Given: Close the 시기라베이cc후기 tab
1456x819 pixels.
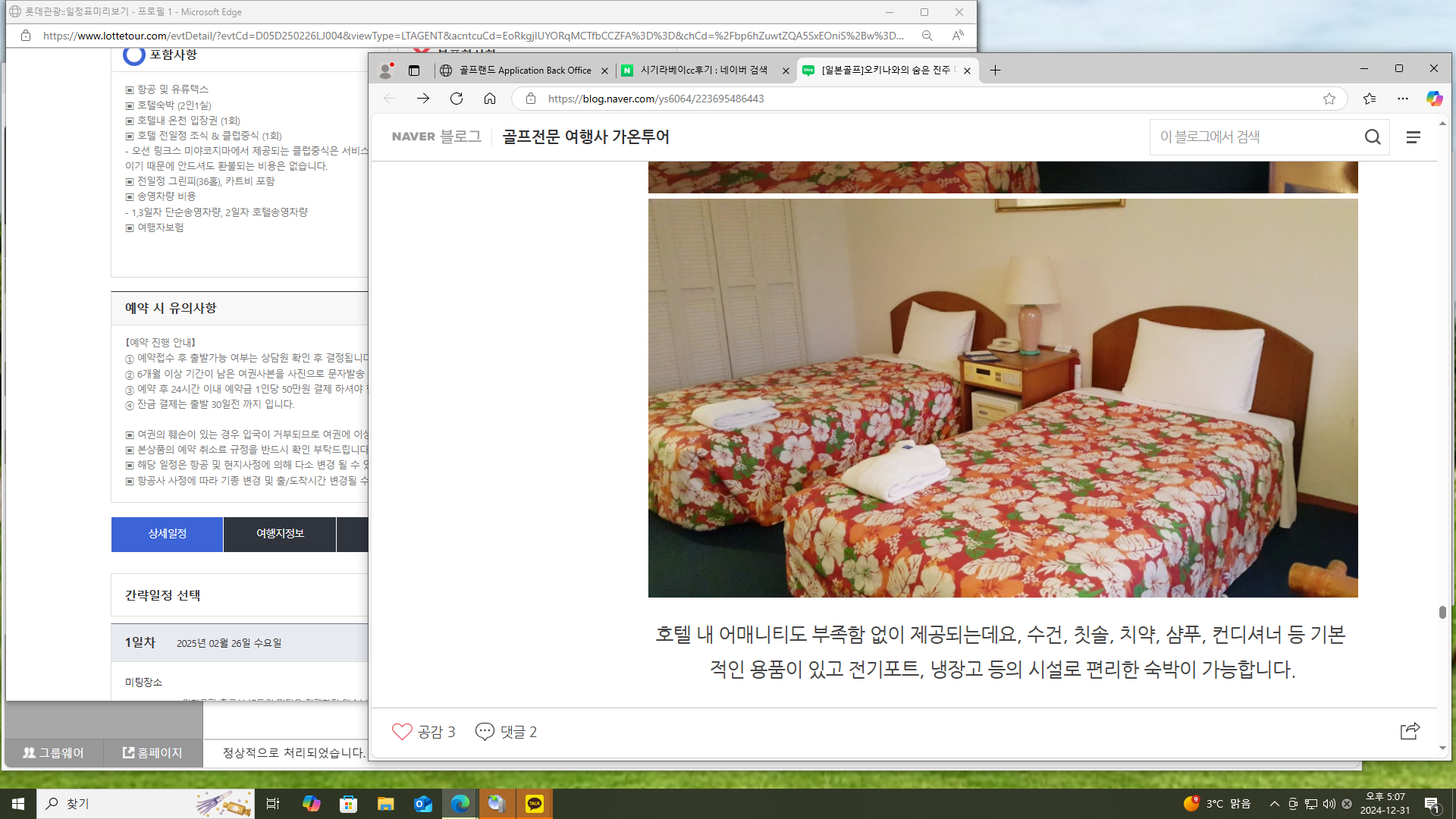Looking at the screenshot, I should point(786,71).
